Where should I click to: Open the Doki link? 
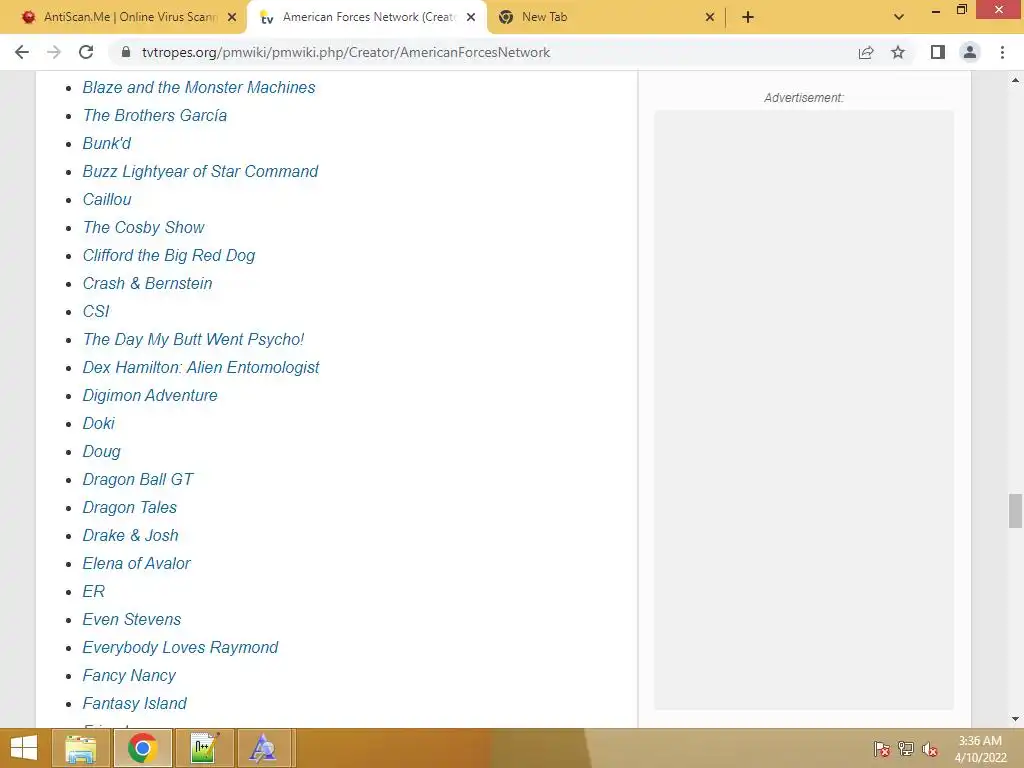tap(99, 424)
